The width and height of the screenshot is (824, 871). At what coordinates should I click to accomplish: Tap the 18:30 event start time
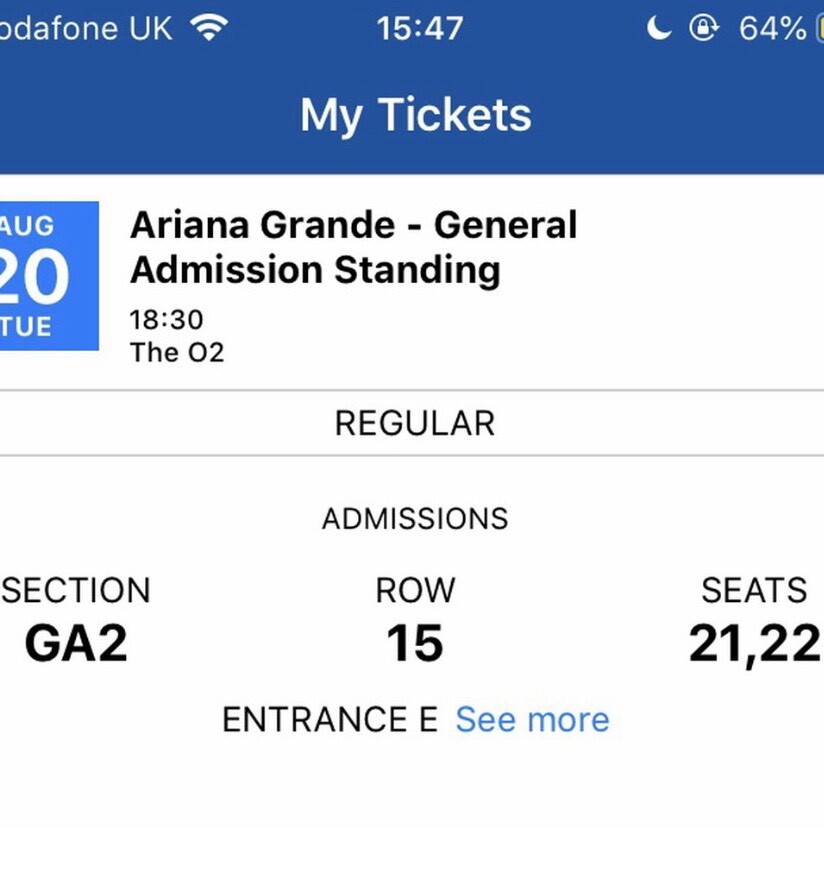pyautogui.click(x=166, y=320)
